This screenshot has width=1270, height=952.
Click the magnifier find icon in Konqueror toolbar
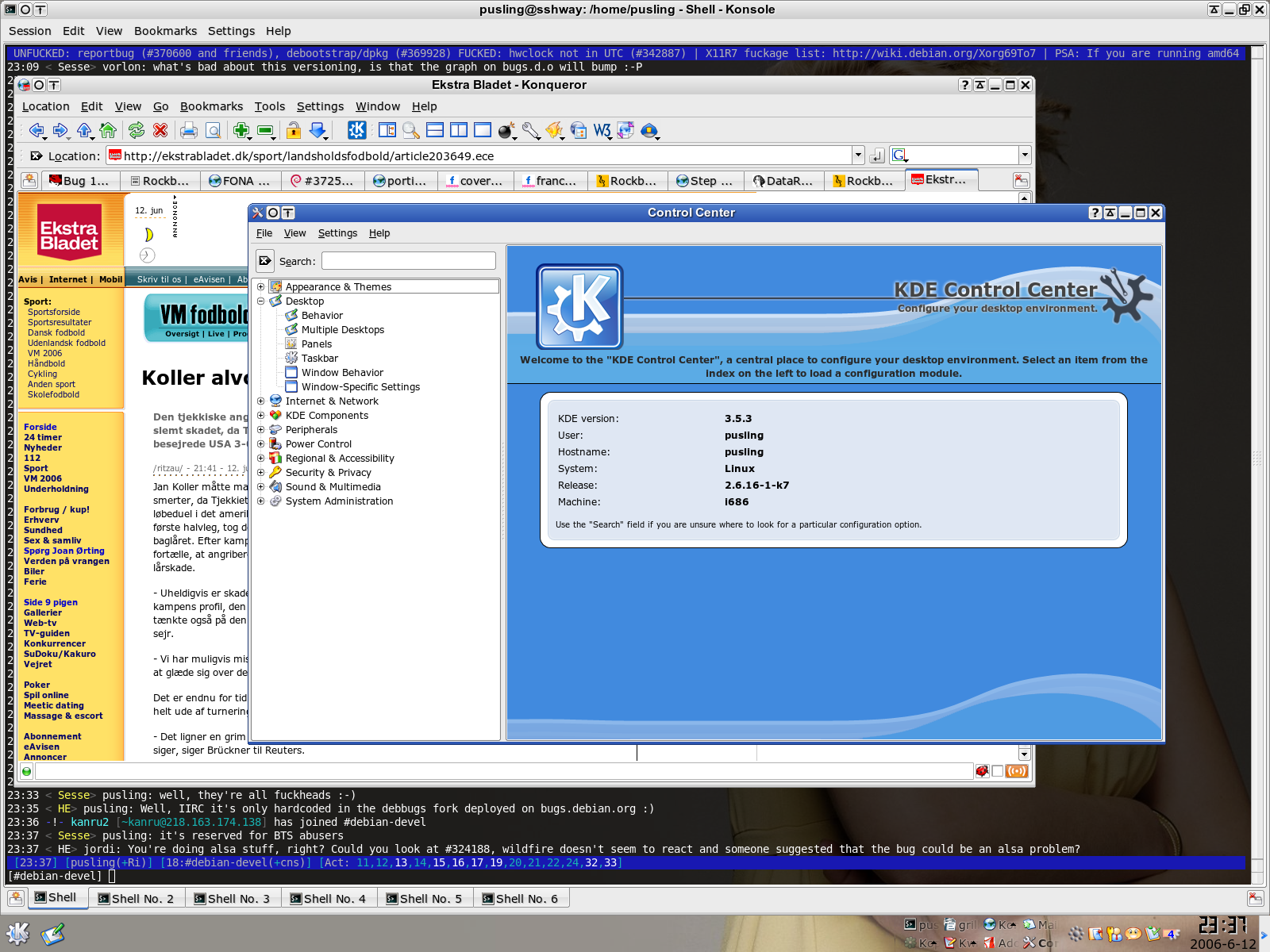point(411,130)
